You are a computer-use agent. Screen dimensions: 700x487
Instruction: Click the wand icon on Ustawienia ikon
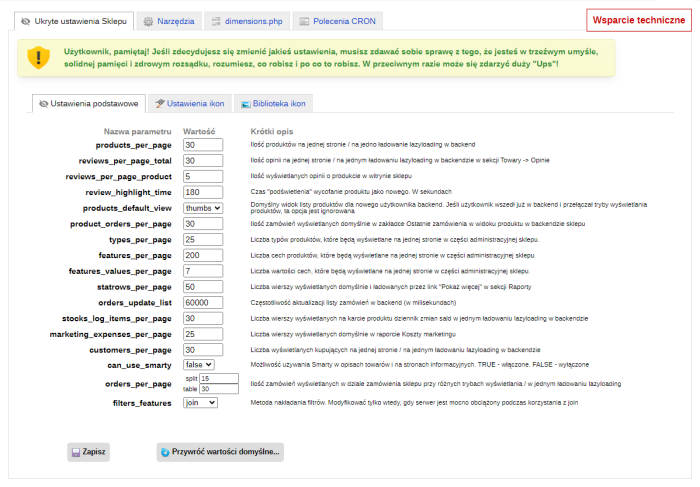tap(158, 103)
